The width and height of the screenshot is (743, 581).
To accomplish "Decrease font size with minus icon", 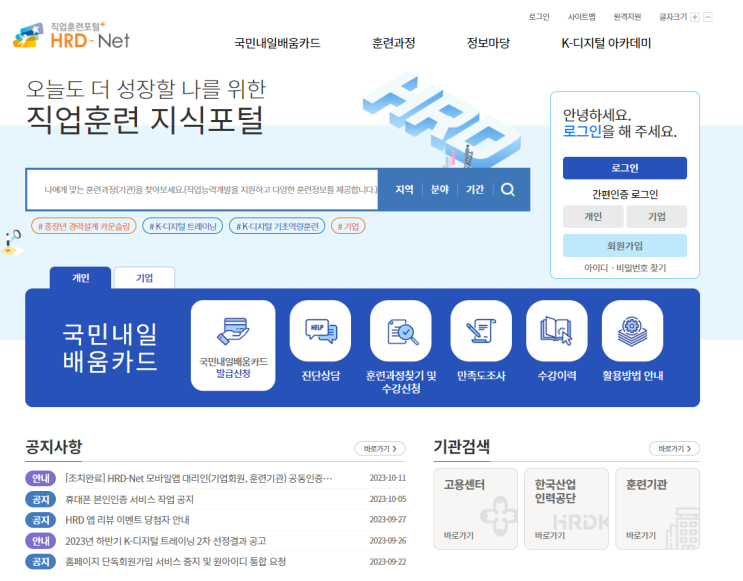I will (708, 17).
